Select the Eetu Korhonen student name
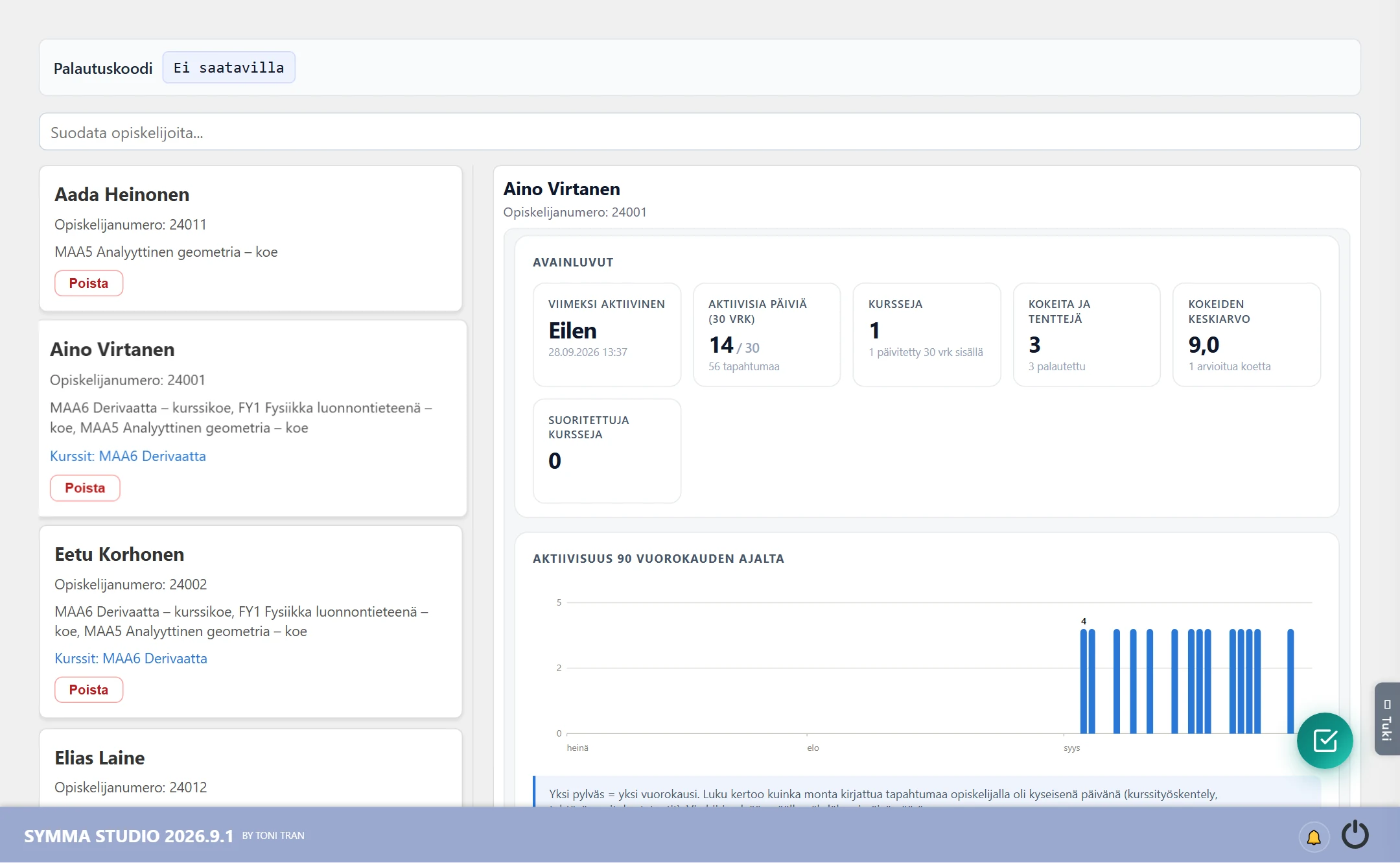 119,554
